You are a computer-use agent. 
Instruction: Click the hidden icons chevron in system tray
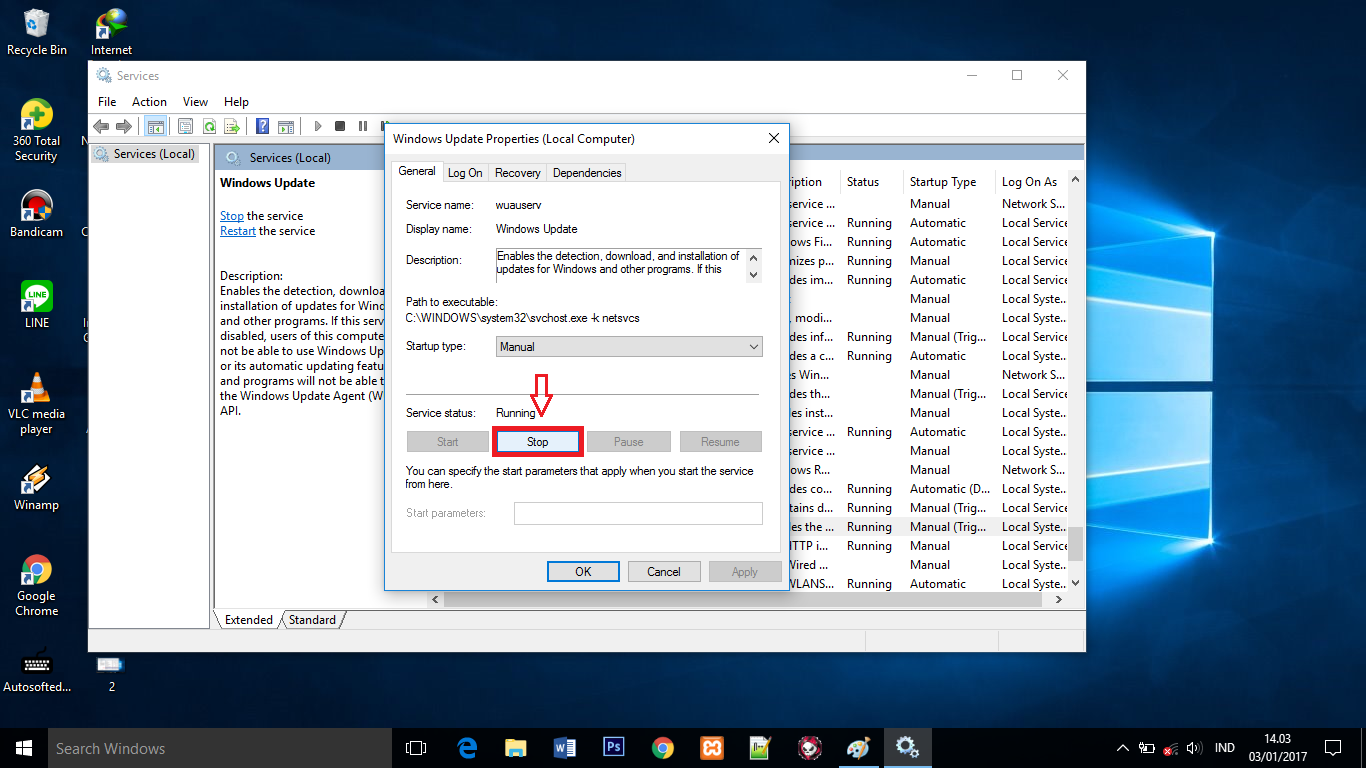(x=1122, y=747)
